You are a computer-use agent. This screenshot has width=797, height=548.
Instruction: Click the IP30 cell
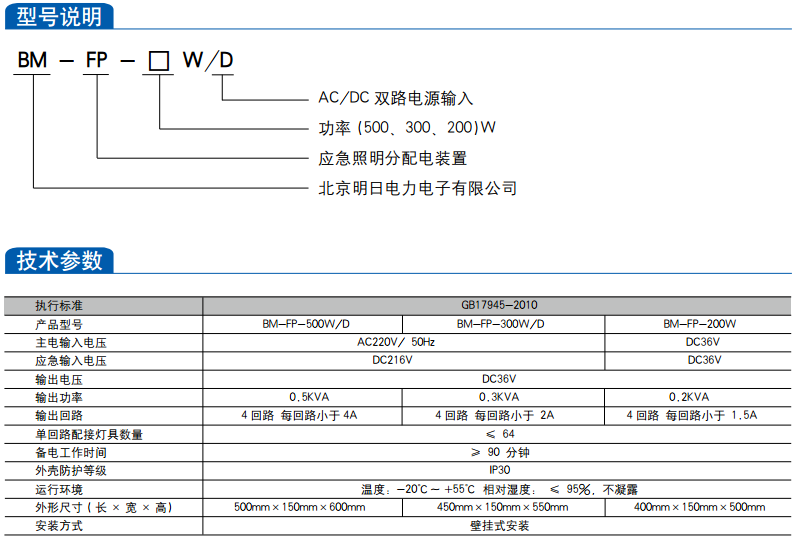coord(499,470)
